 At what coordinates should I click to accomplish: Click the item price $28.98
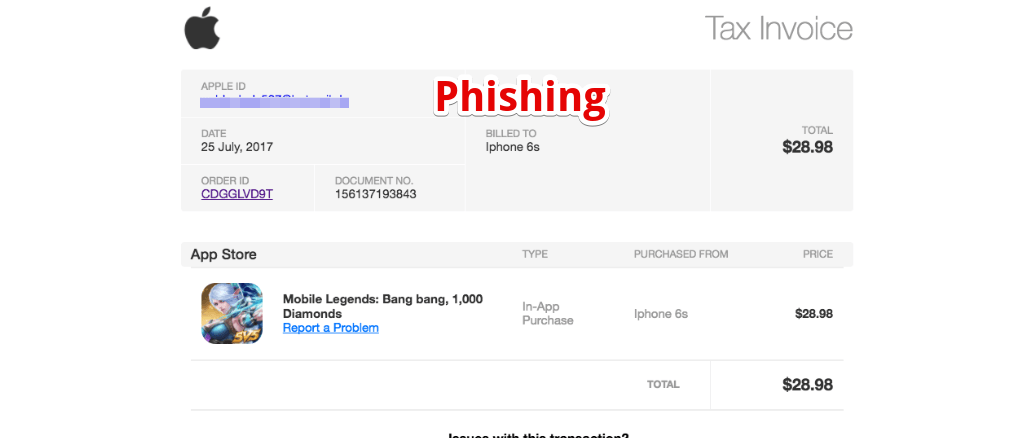tap(813, 314)
